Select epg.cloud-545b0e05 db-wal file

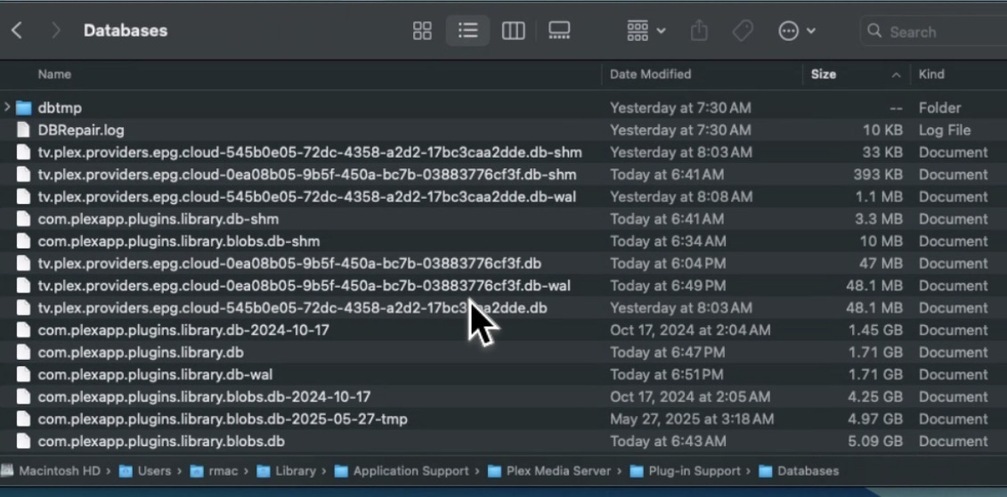[307, 197]
